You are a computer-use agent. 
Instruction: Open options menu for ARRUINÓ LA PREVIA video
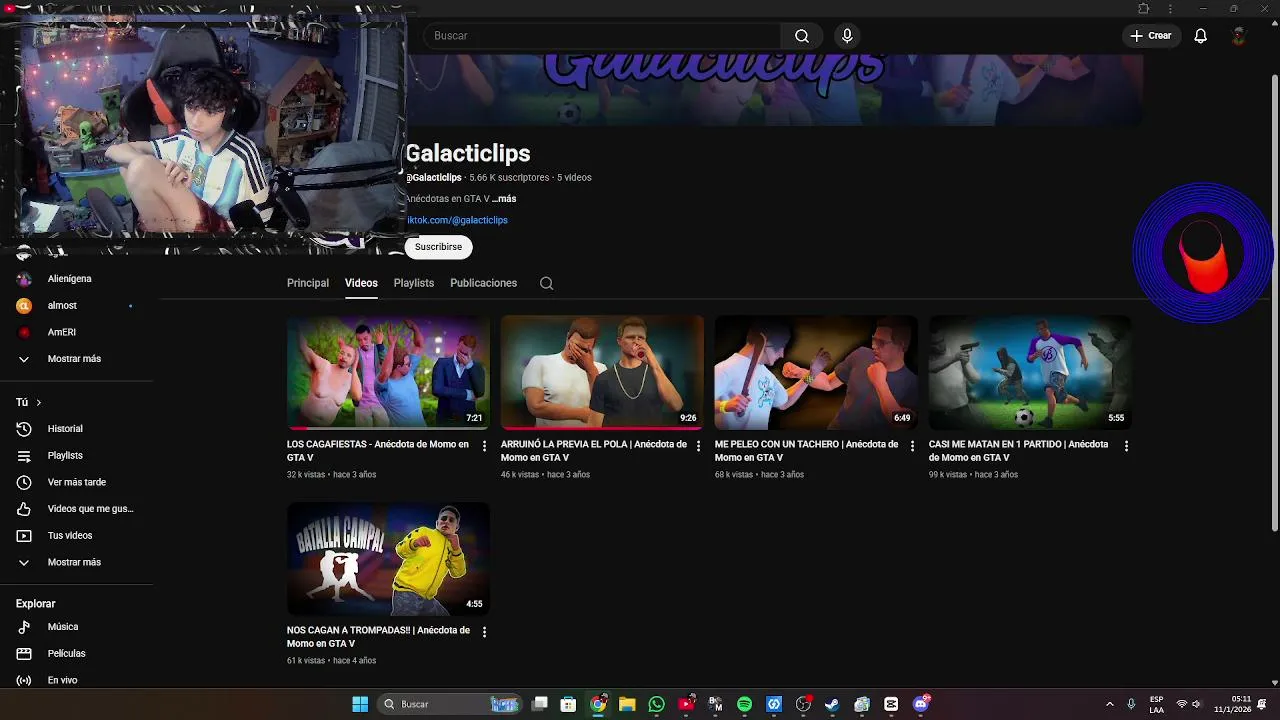(698, 446)
